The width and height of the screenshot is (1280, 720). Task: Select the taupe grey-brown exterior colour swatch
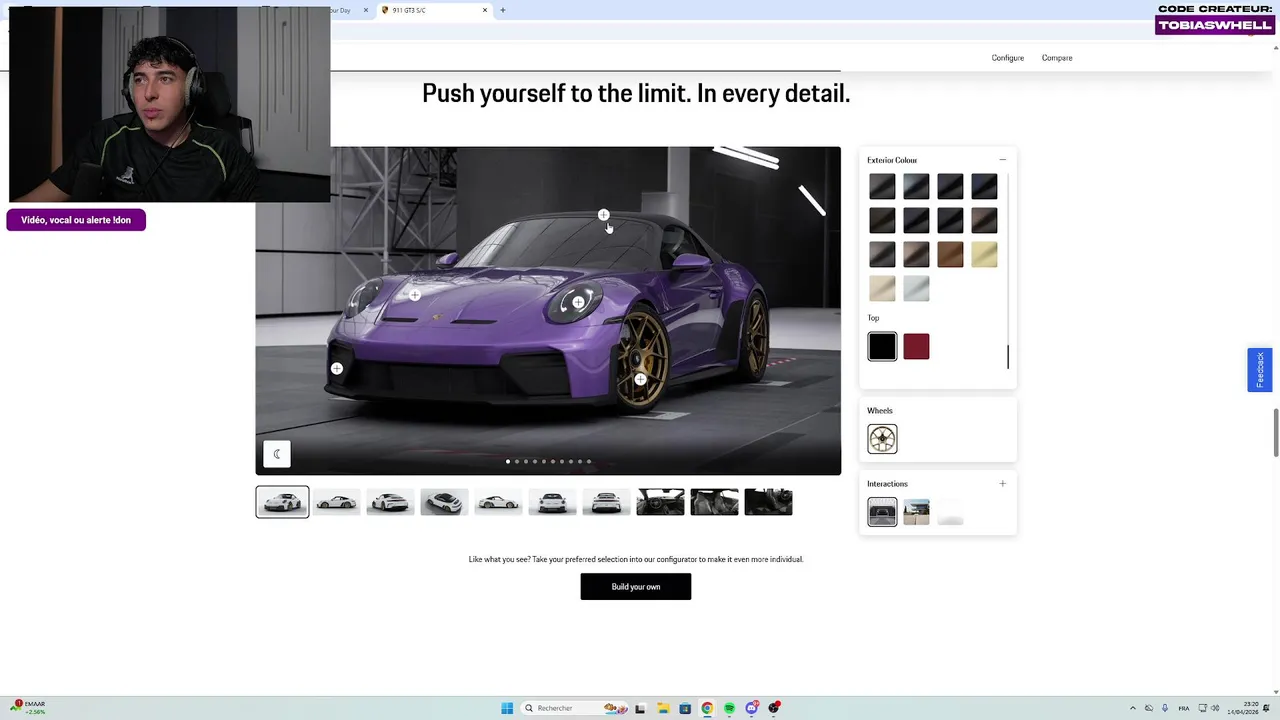click(916, 254)
